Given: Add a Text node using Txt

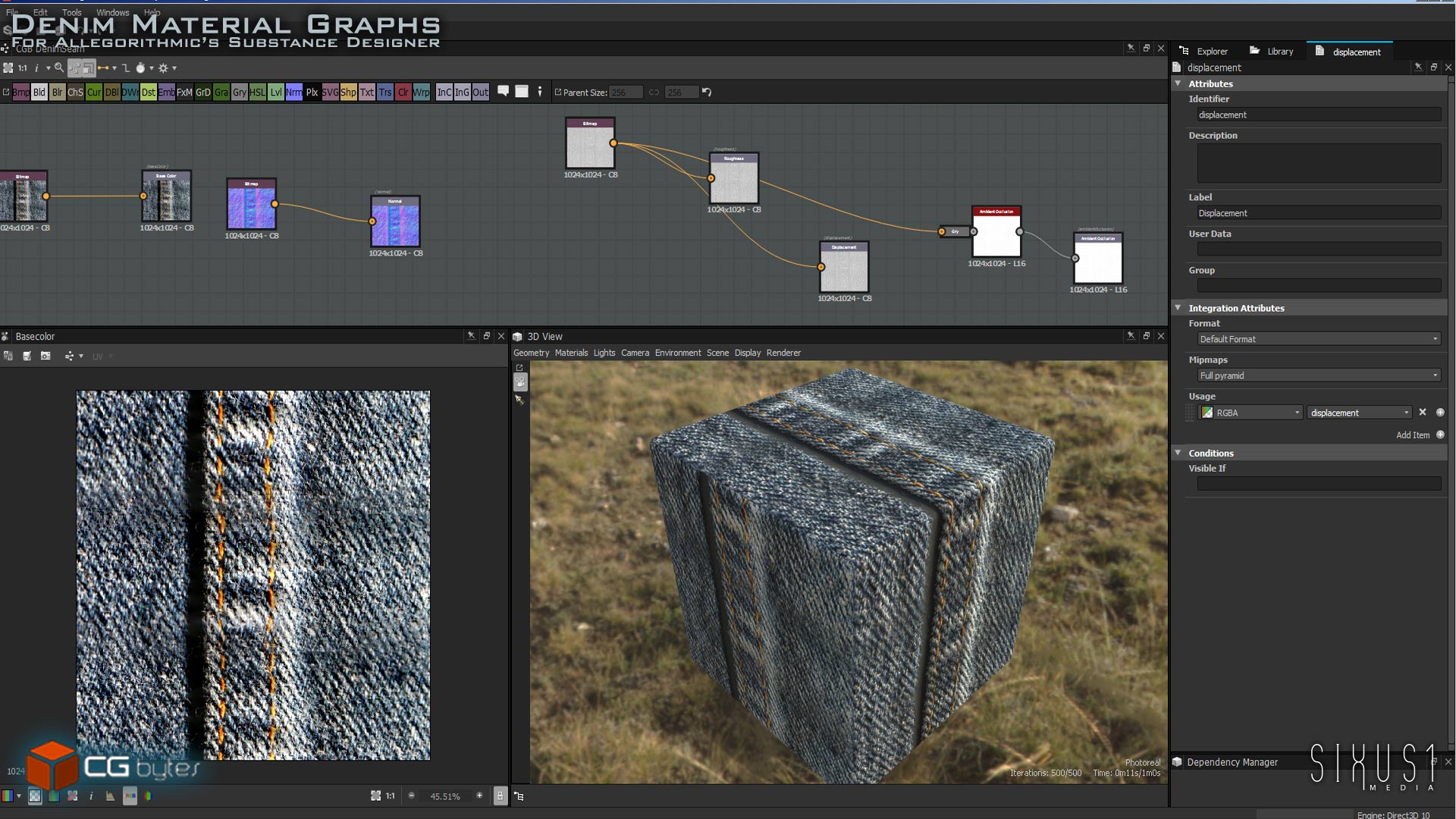Looking at the screenshot, I should (x=367, y=93).
